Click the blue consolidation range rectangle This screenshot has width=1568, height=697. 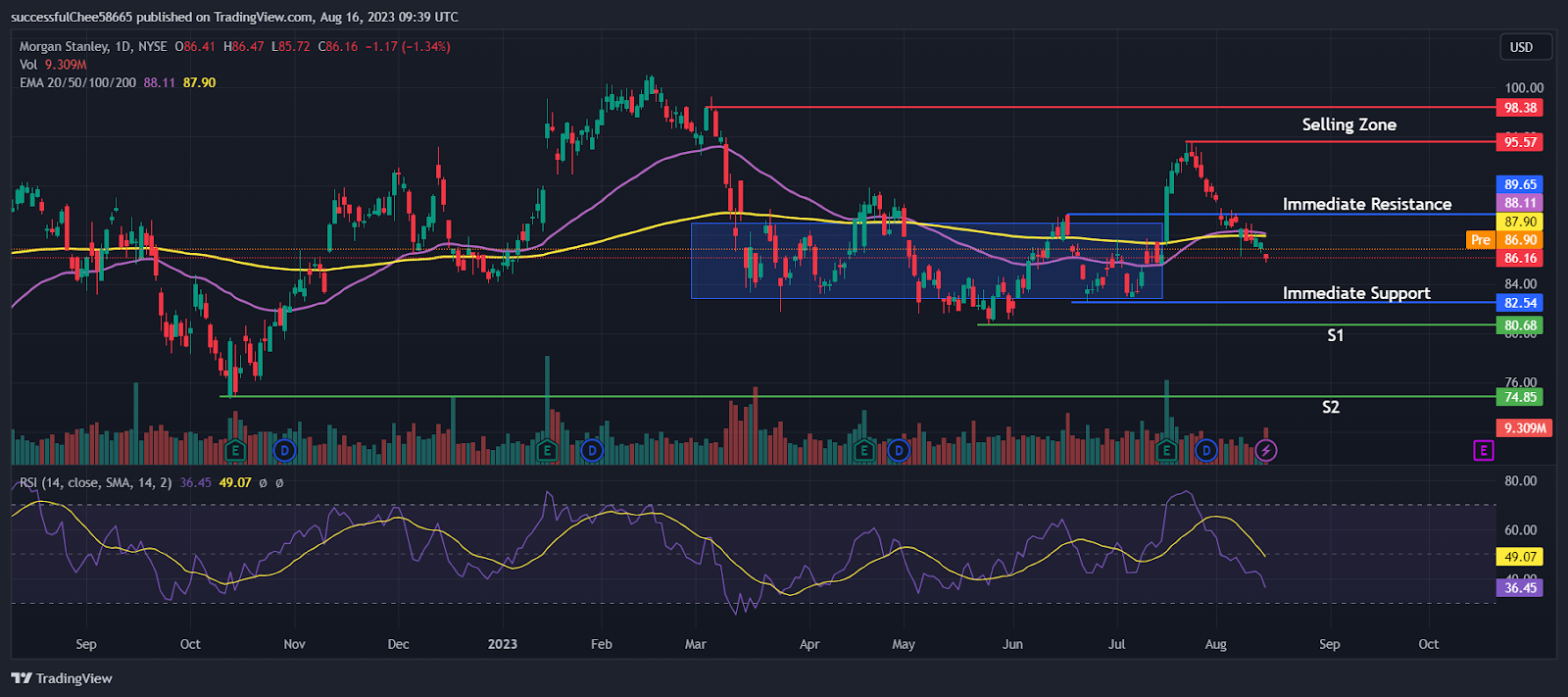(x=926, y=261)
